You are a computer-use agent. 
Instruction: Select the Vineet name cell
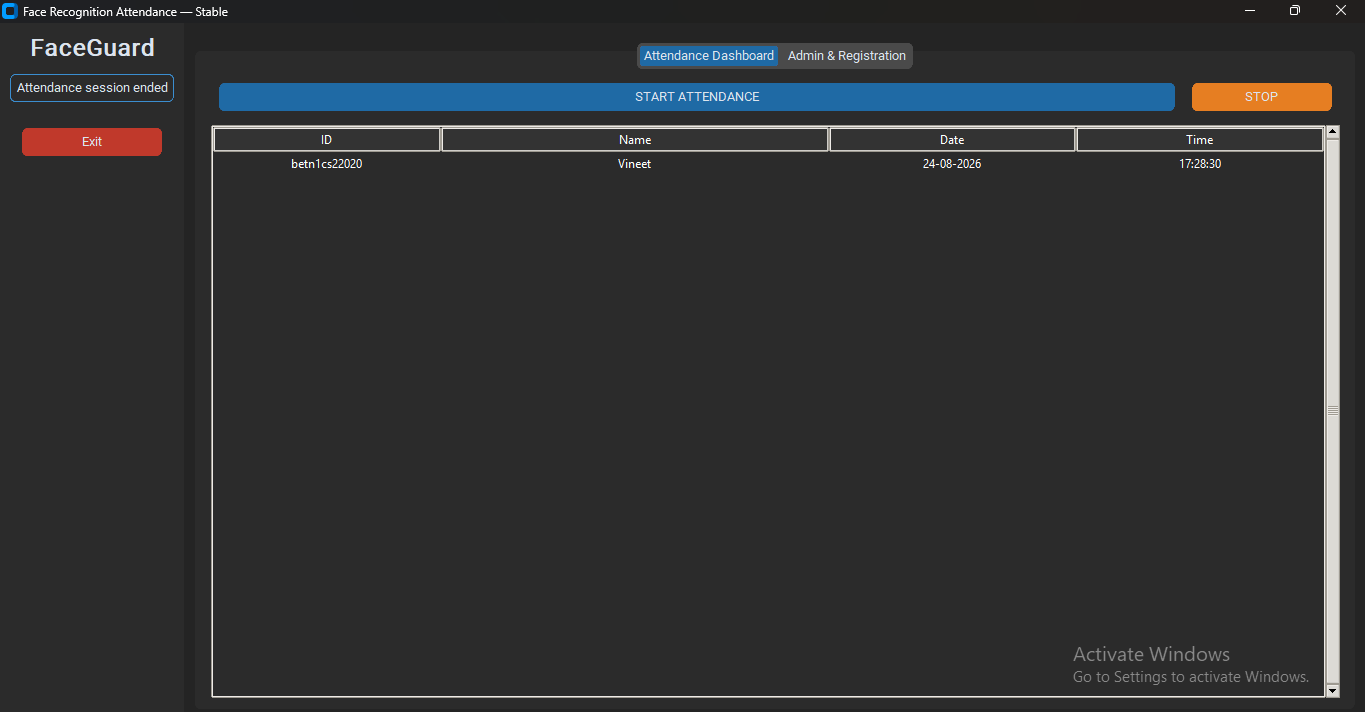coord(635,164)
